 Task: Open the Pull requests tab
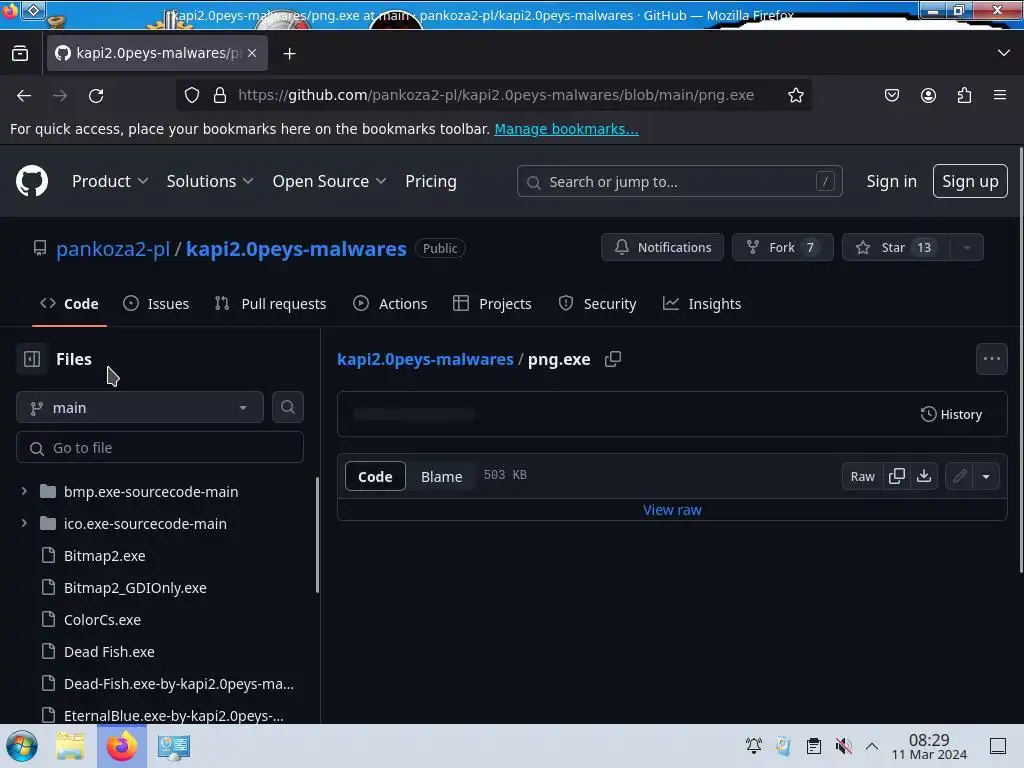[x=270, y=304]
